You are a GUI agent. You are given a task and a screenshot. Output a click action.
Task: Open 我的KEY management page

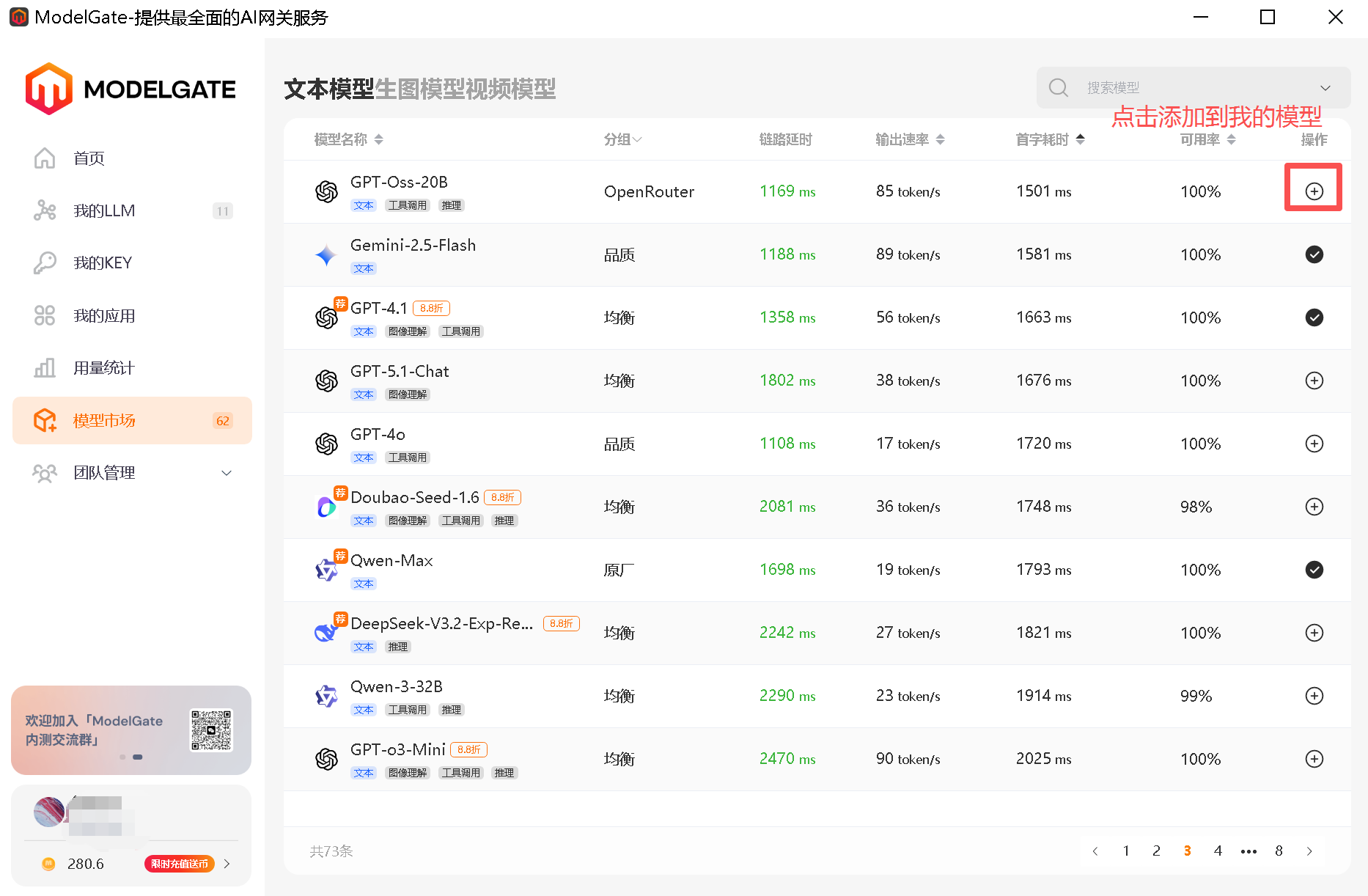pos(103,262)
